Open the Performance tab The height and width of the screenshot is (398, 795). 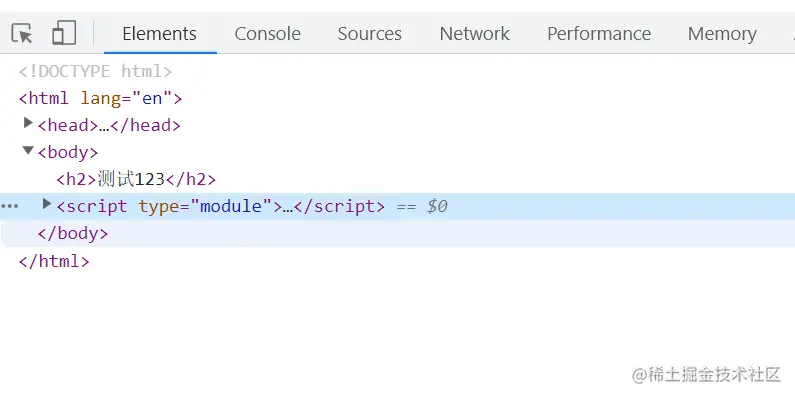[599, 33]
